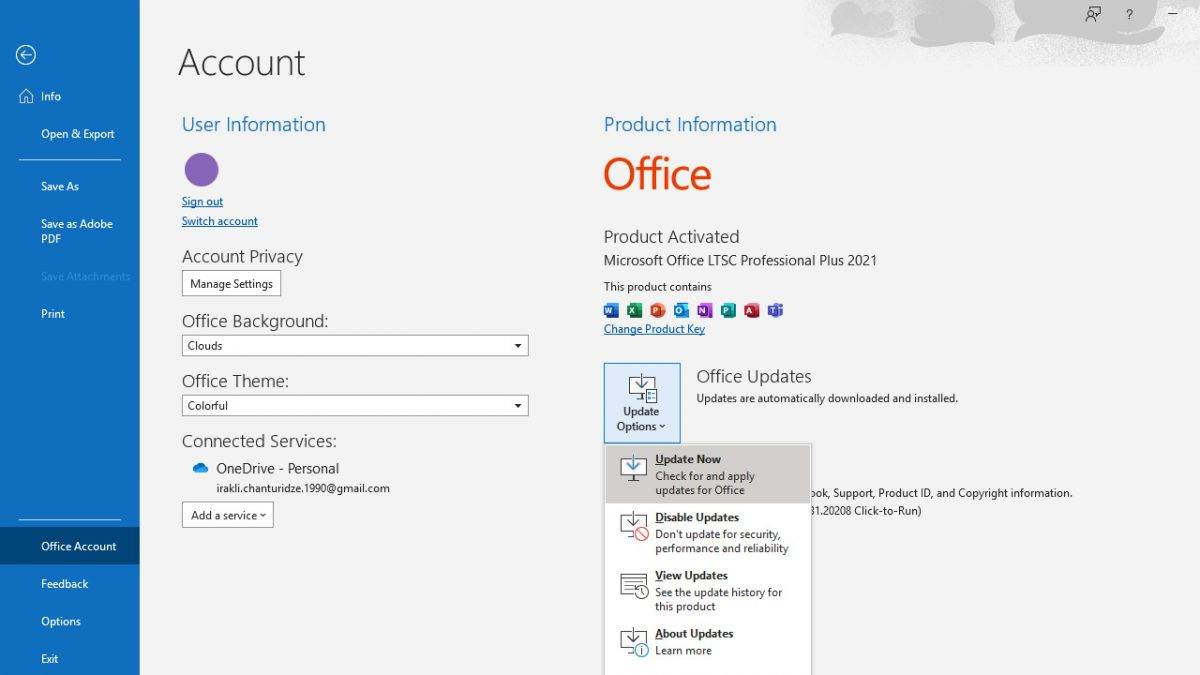The height and width of the screenshot is (675, 1200).
Task: Click the PowerPoint icon in product list
Action: pyautogui.click(x=657, y=310)
